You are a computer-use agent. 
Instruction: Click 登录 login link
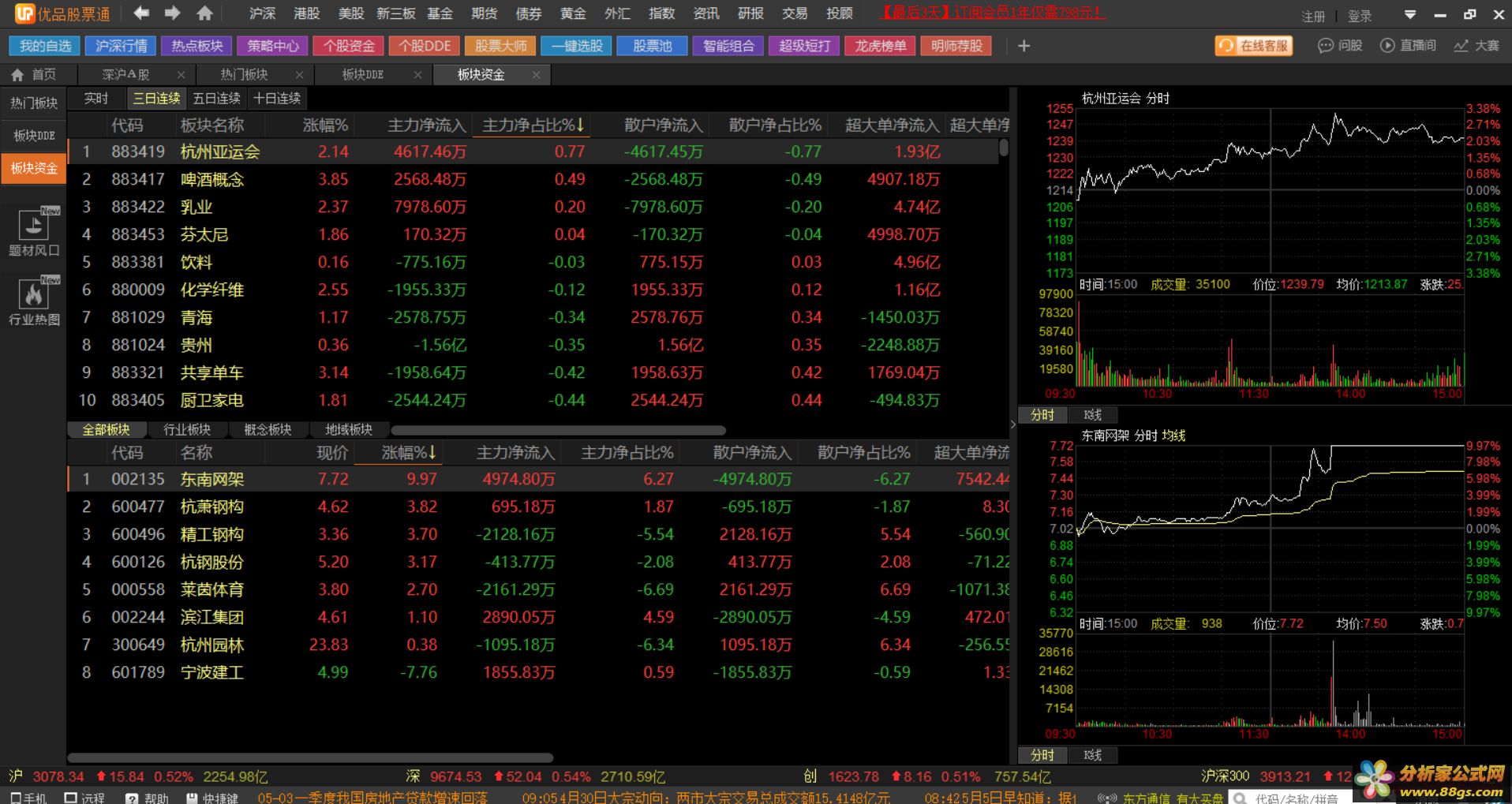[1360, 16]
